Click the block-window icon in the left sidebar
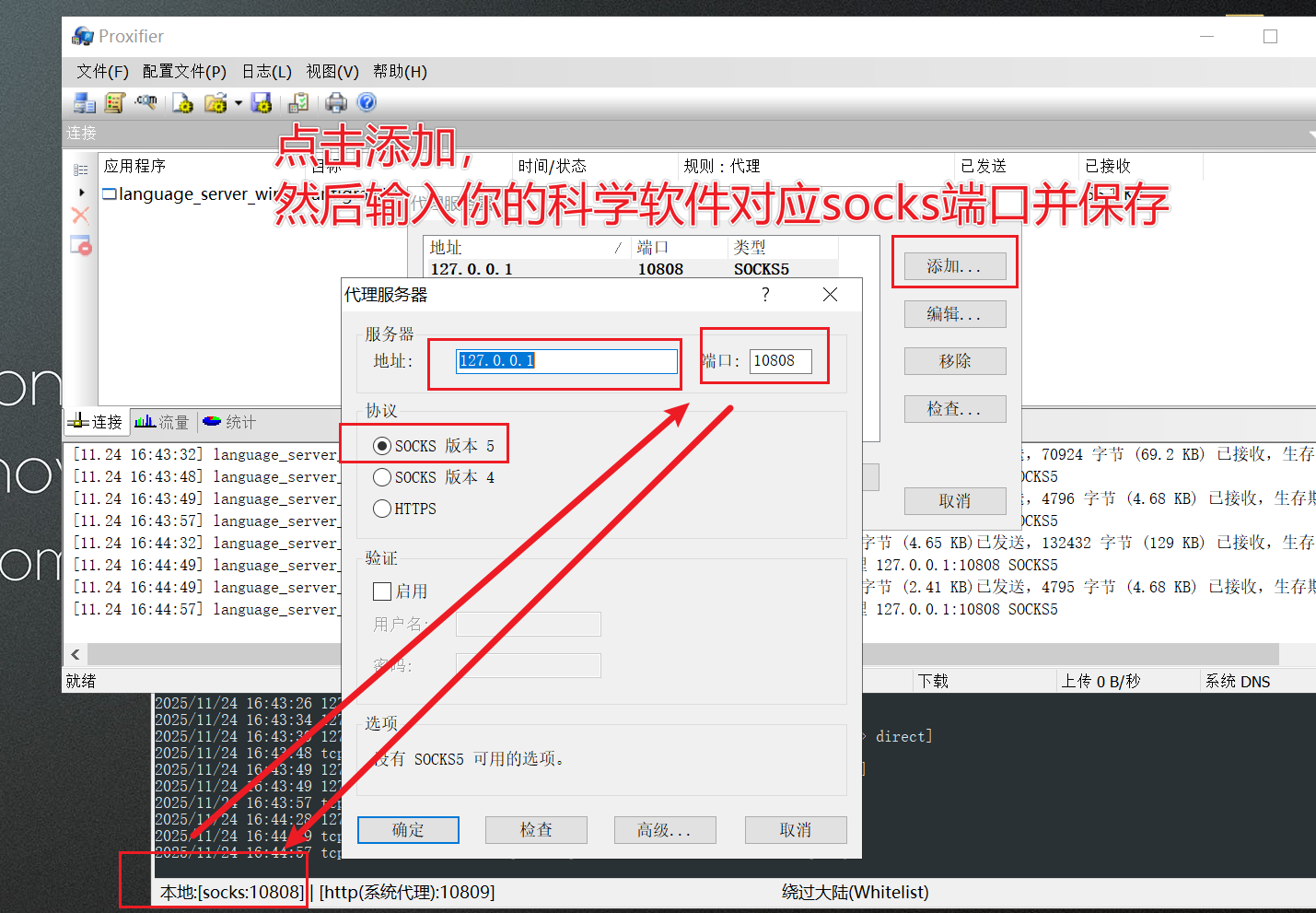The image size is (1316, 913). [80, 244]
